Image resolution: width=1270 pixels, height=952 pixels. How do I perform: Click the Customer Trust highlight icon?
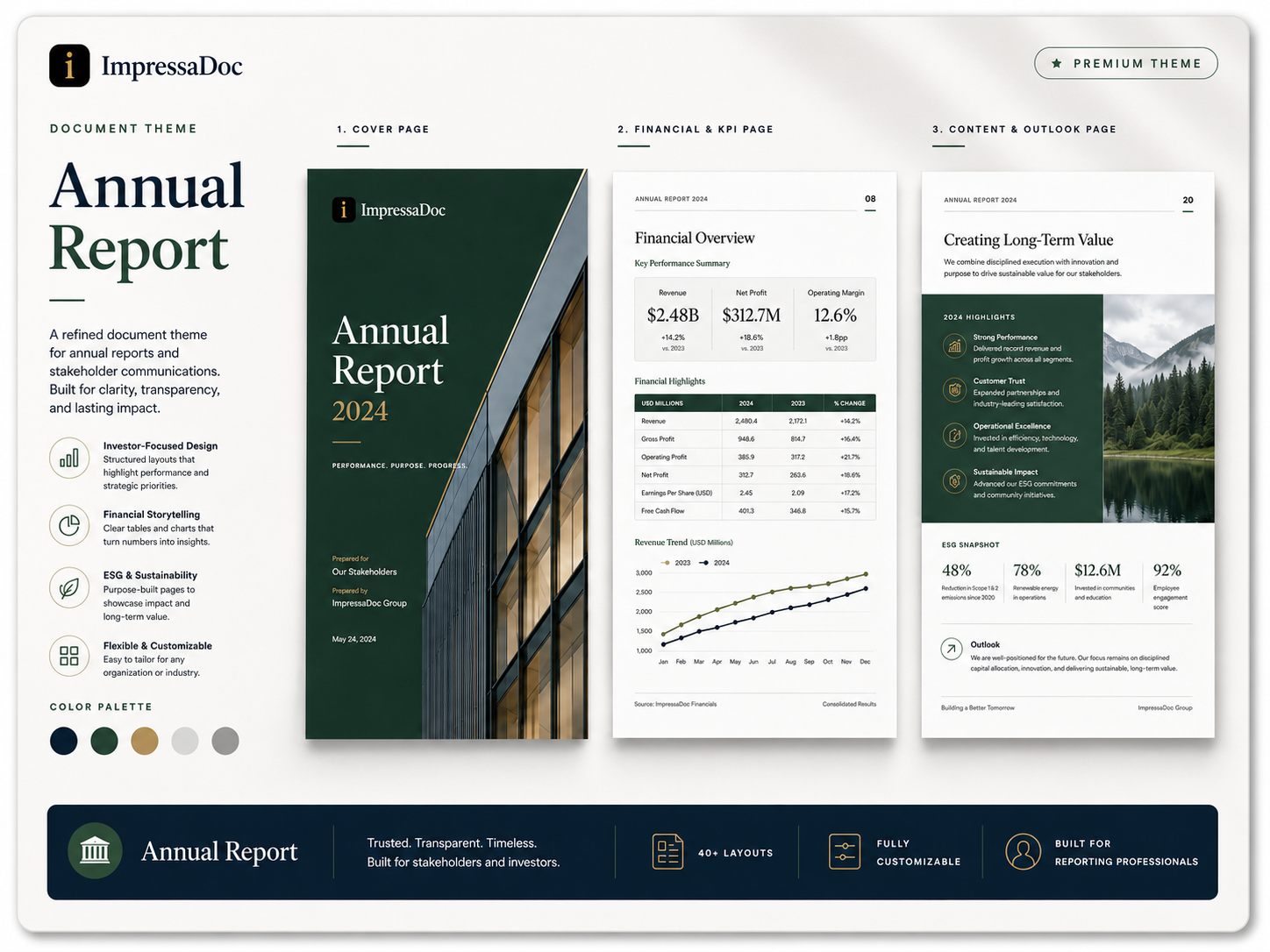pyautogui.click(x=954, y=389)
